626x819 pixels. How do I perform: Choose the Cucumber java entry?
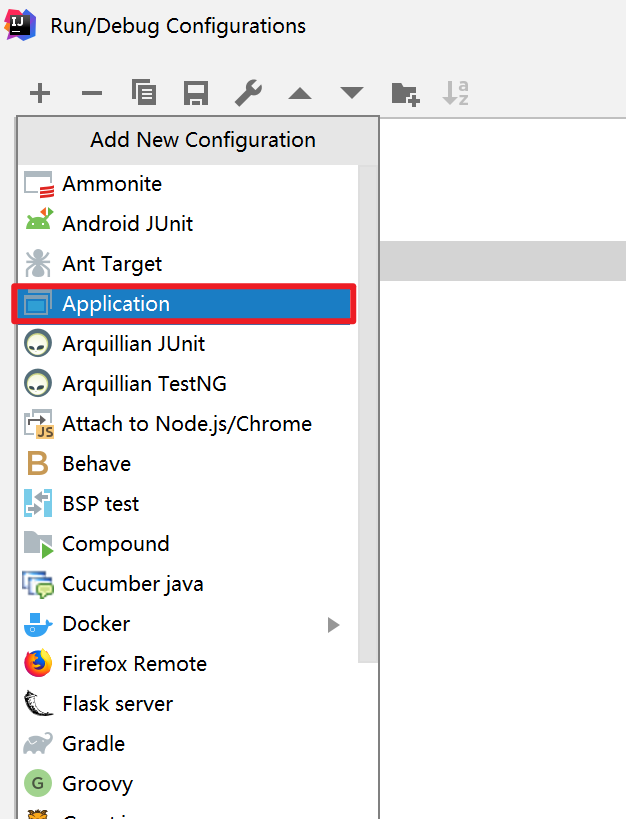(x=133, y=584)
